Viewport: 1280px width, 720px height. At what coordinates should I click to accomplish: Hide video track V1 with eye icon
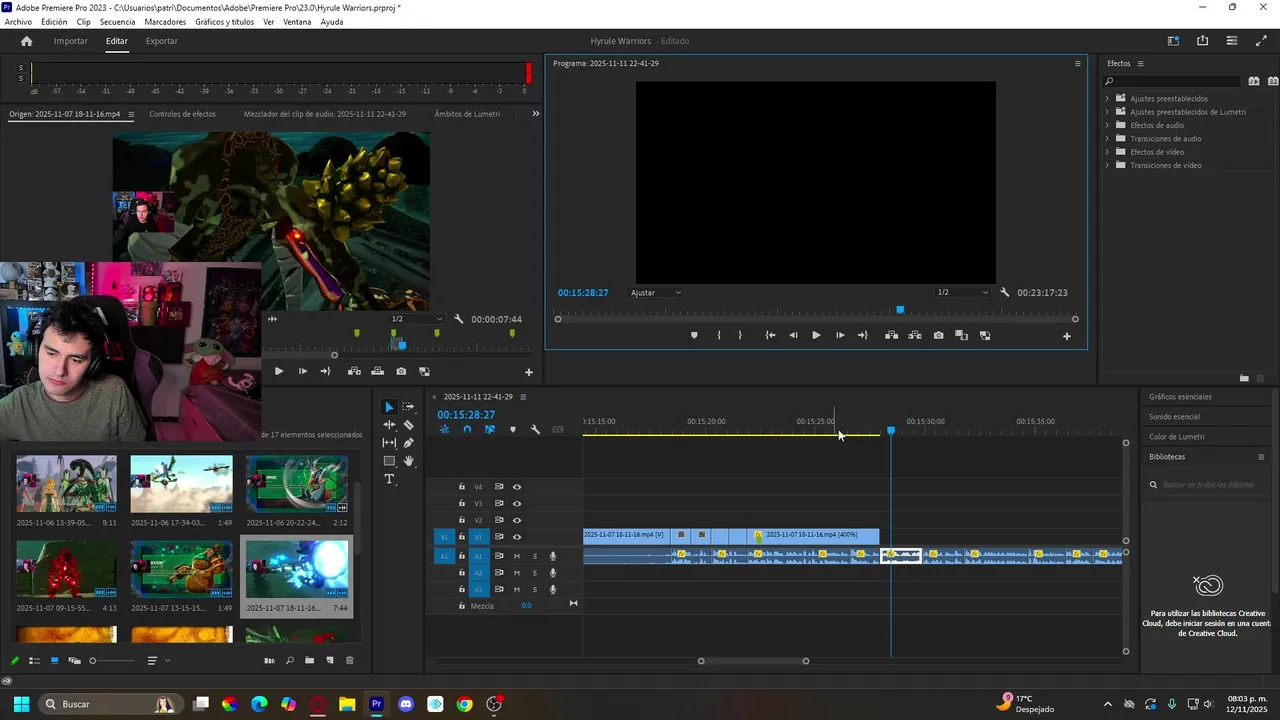pos(517,537)
